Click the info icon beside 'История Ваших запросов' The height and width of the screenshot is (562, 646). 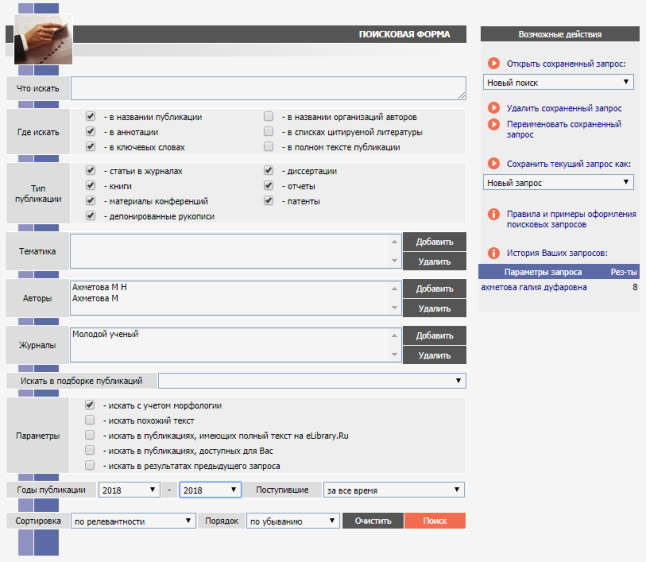click(493, 252)
